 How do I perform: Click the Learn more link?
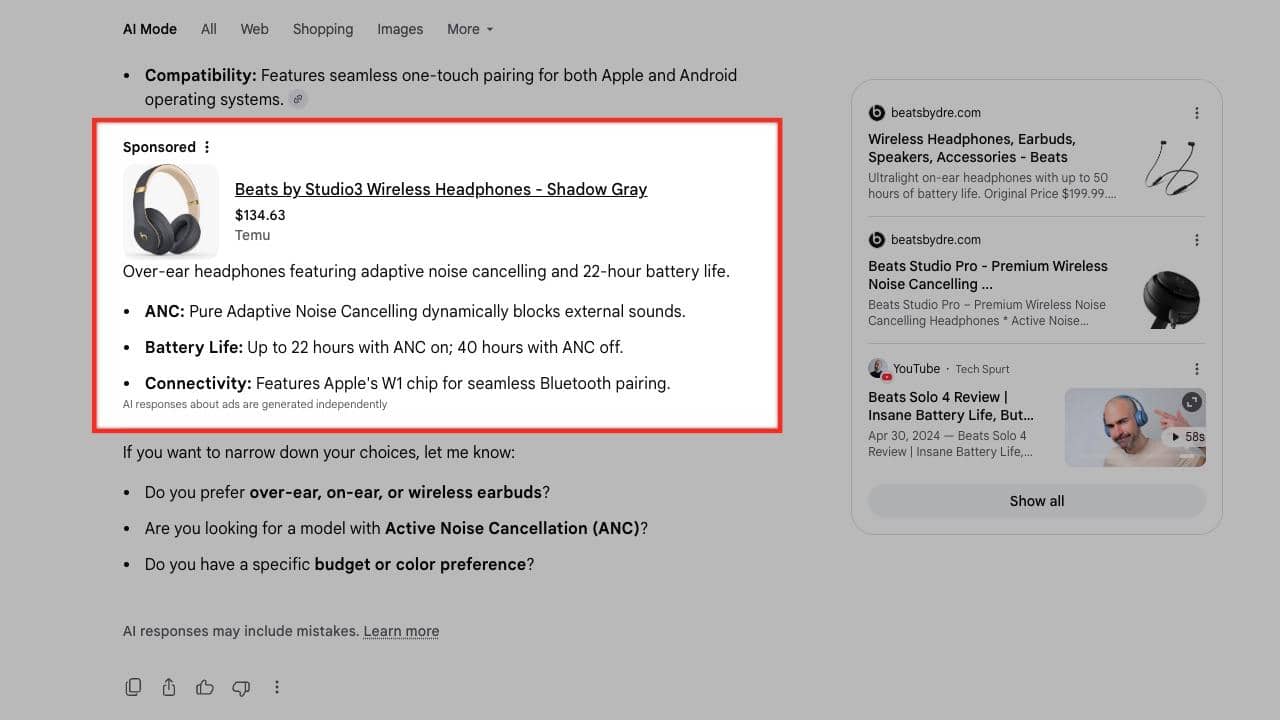click(401, 631)
